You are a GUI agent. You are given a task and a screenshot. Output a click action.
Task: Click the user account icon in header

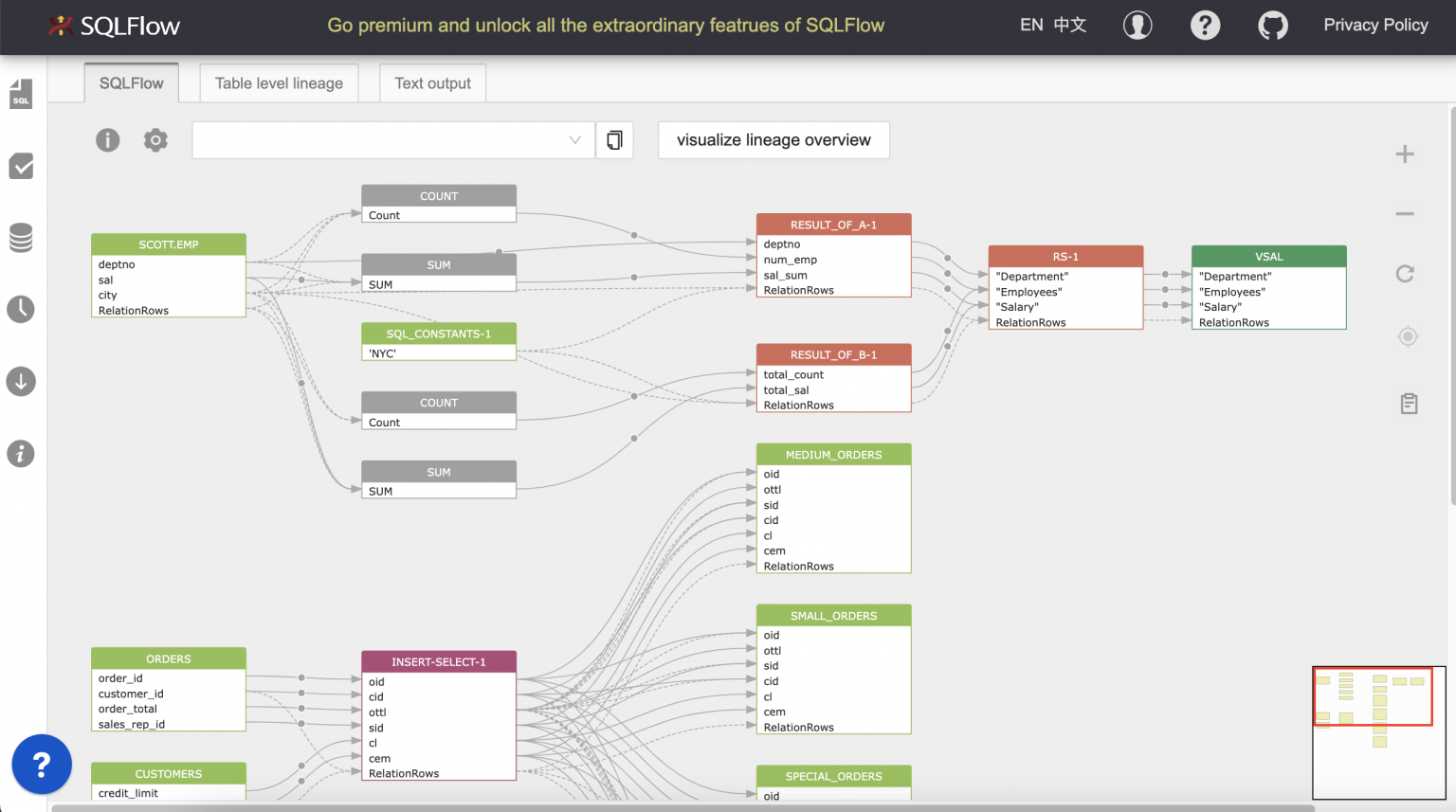point(1137,26)
